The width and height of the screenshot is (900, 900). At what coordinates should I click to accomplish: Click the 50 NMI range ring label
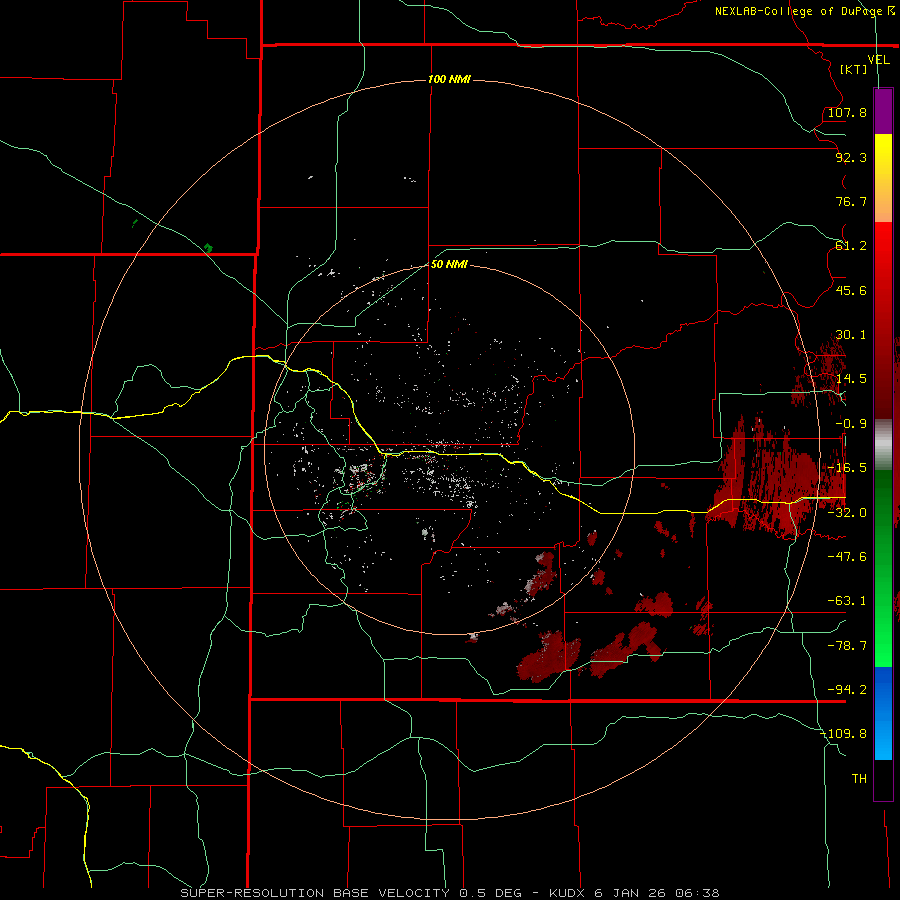[x=449, y=264]
